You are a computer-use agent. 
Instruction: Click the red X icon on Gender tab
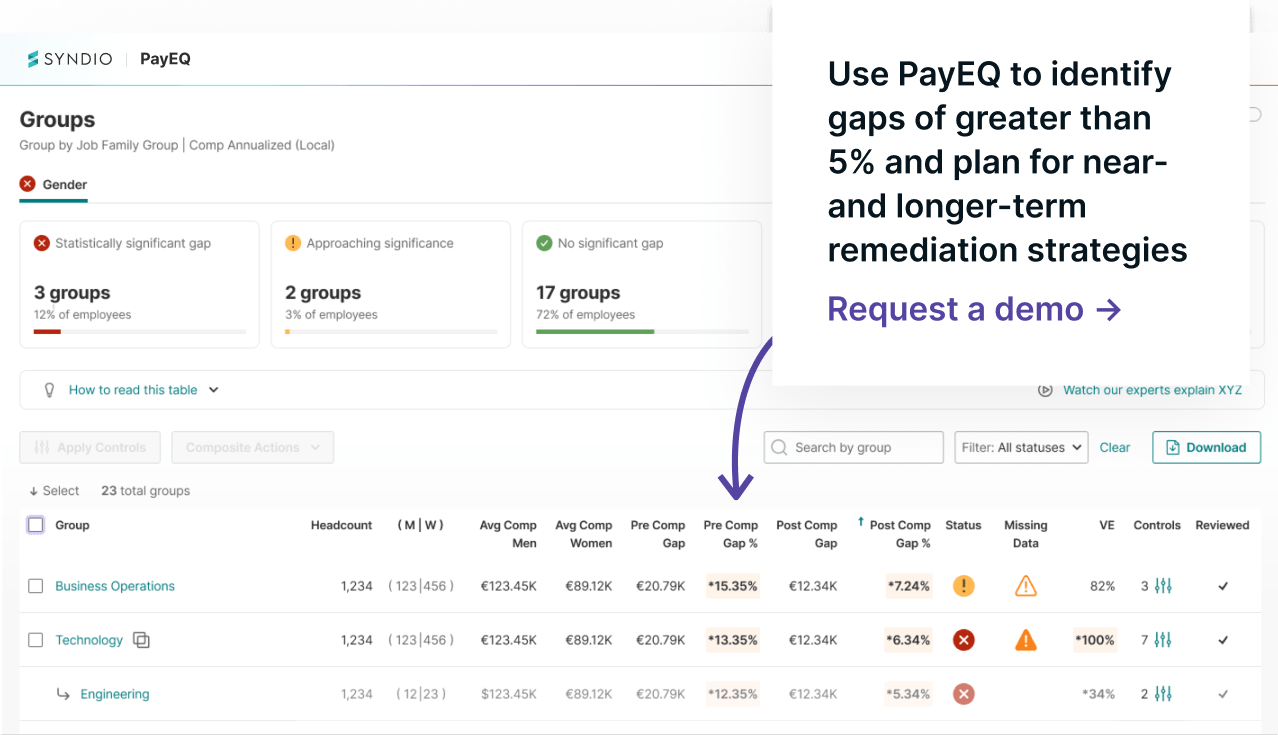pyautogui.click(x=27, y=184)
